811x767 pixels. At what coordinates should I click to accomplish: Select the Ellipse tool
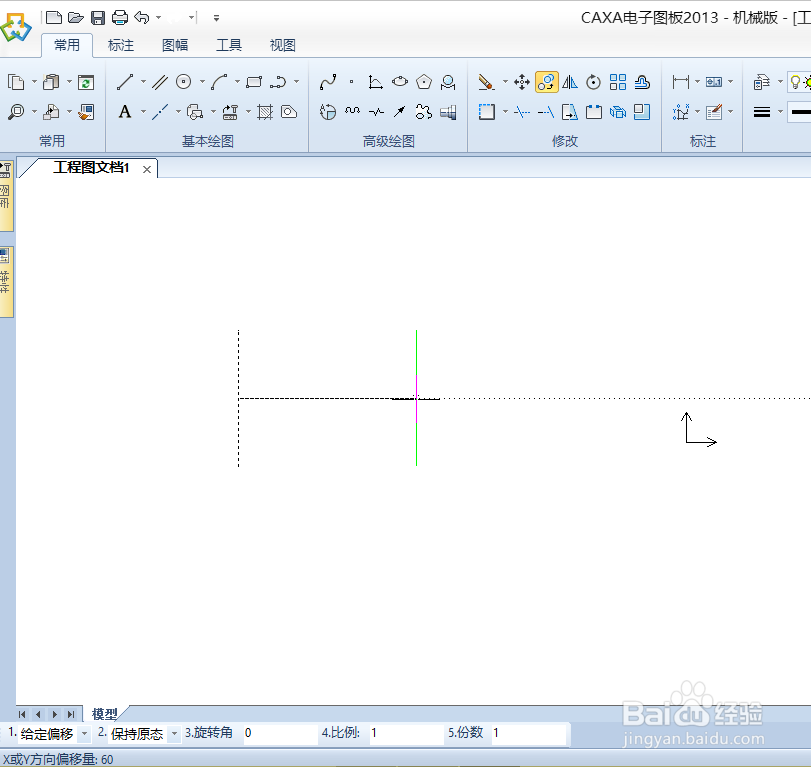coord(400,82)
